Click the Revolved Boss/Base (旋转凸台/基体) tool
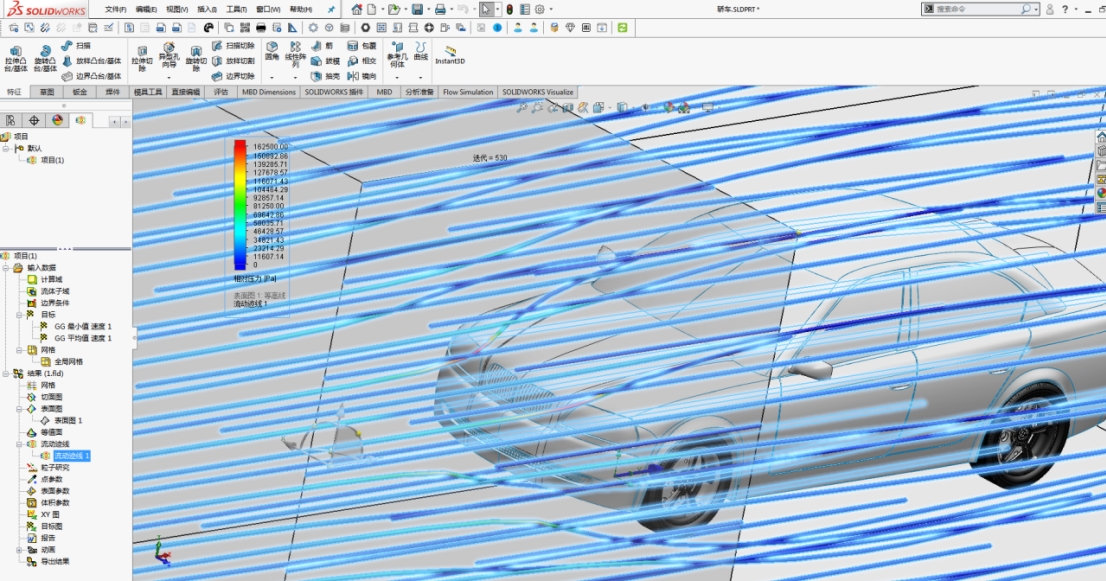 [44, 59]
